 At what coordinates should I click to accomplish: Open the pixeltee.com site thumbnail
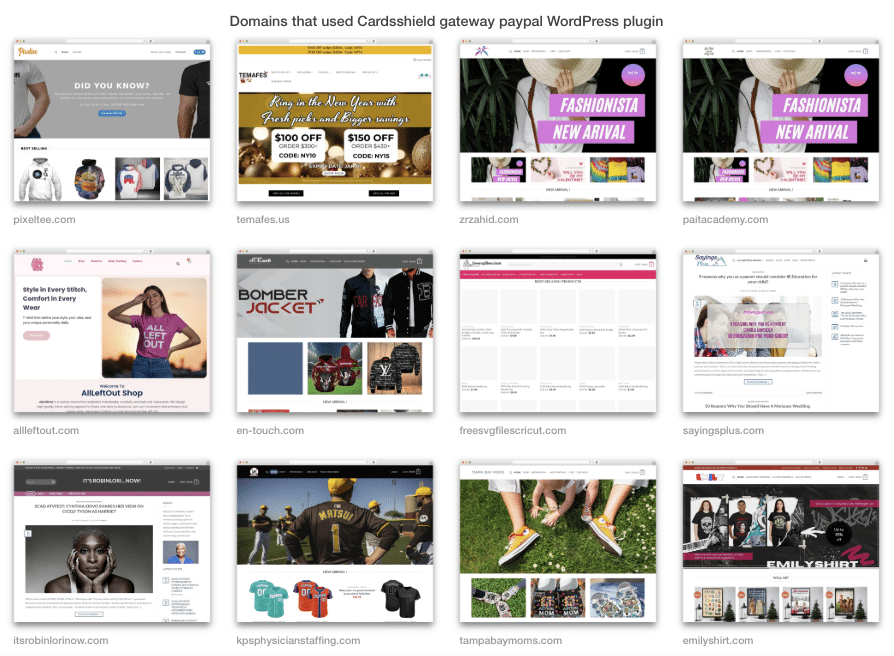tap(112, 120)
